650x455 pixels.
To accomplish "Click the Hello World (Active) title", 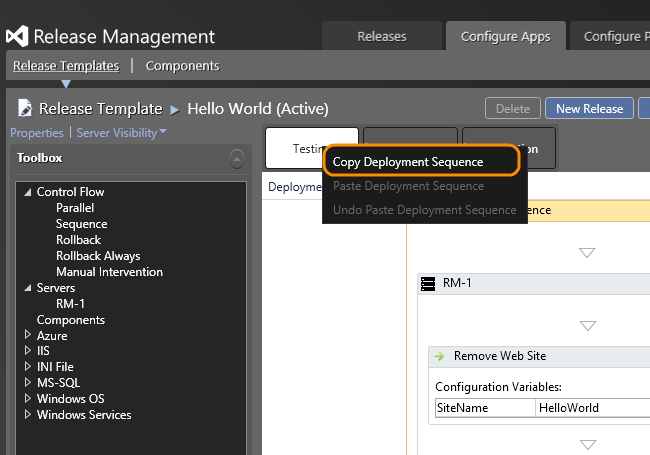I will [258, 109].
